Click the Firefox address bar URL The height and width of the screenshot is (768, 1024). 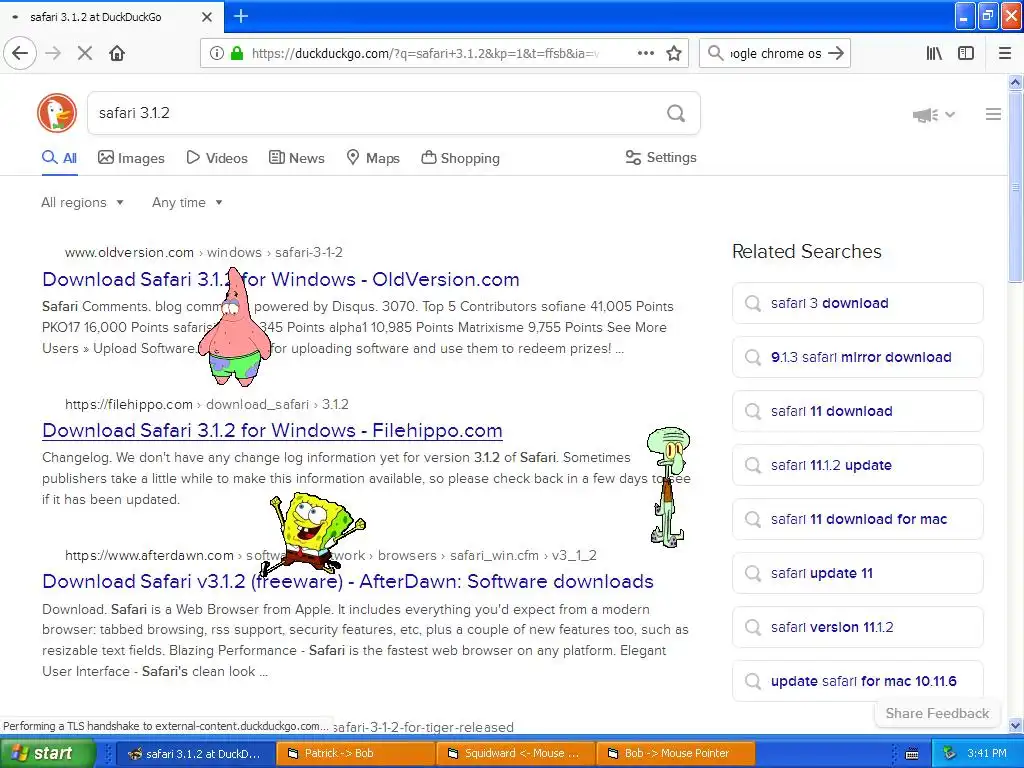(x=425, y=54)
